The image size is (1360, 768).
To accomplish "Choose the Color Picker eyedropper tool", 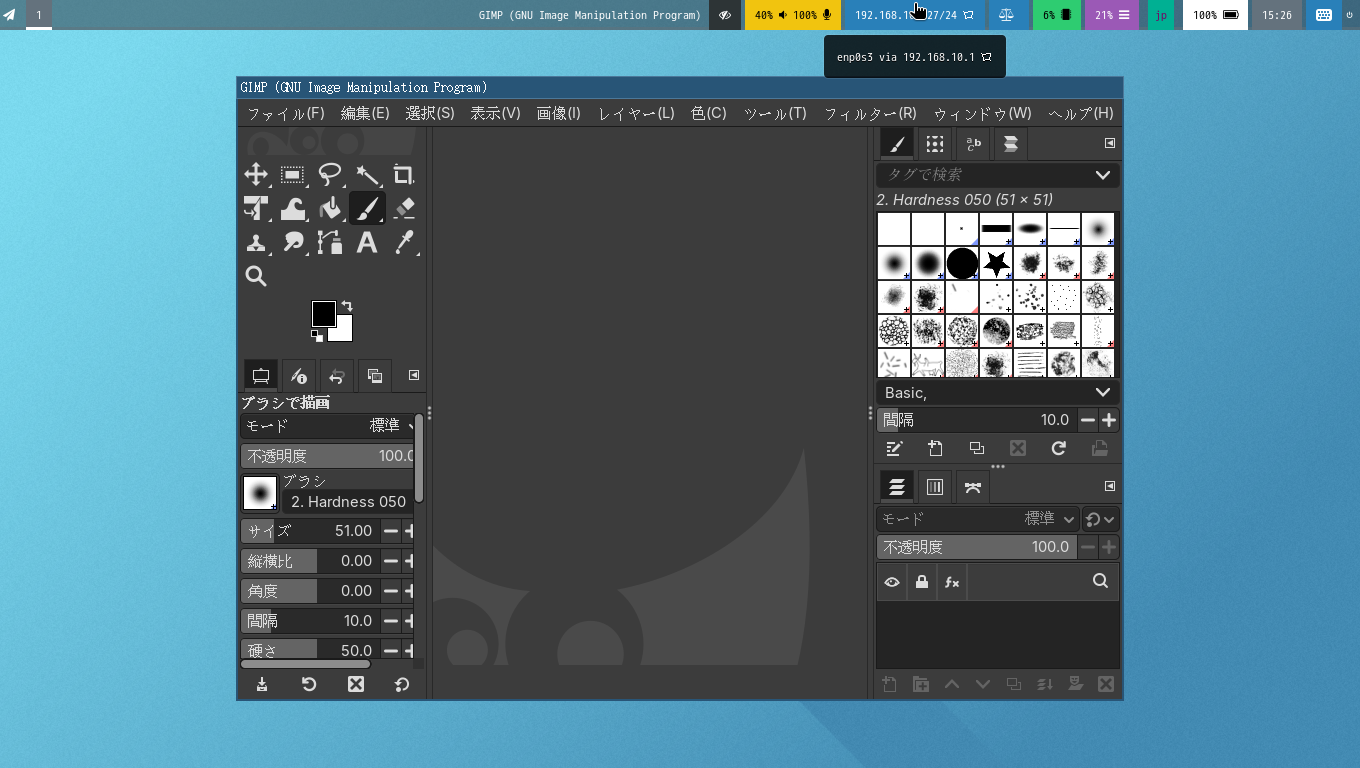I will [x=404, y=242].
